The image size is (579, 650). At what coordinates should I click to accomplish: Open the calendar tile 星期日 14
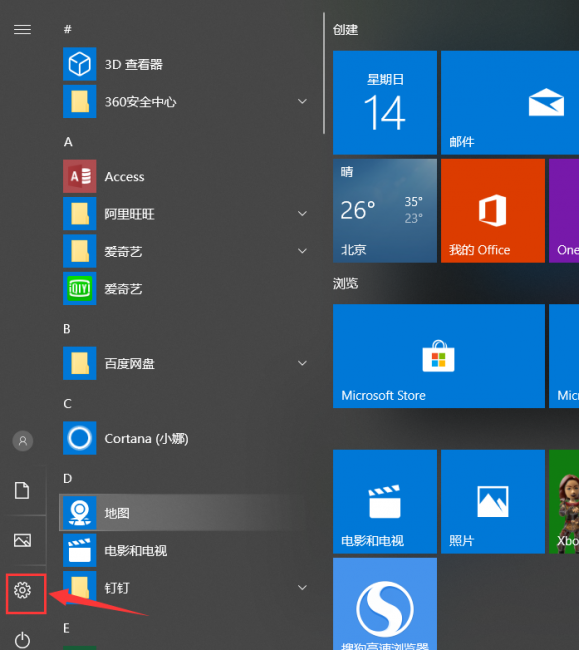click(385, 103)
